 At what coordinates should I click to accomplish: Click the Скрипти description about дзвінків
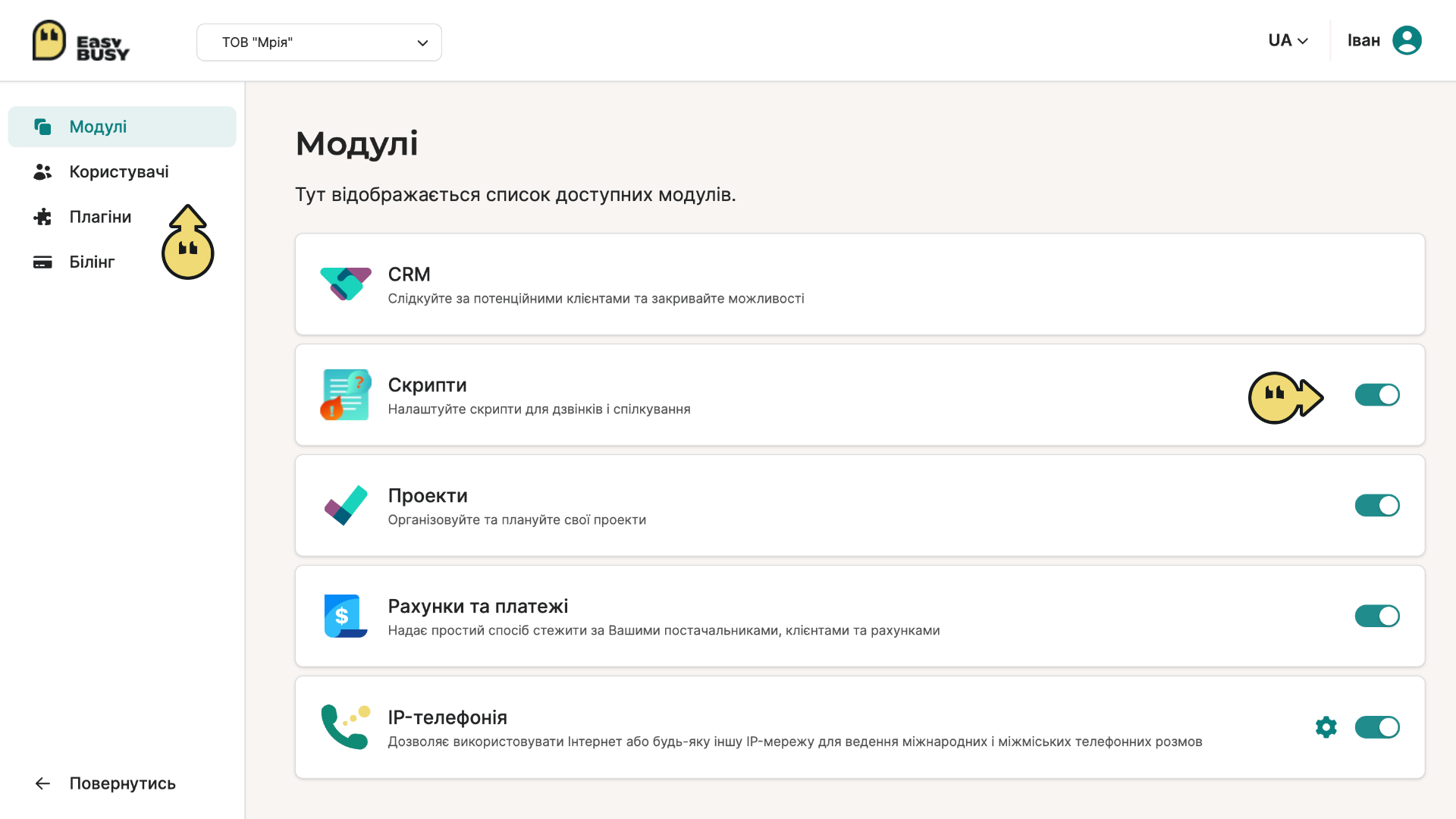point(539,409)
